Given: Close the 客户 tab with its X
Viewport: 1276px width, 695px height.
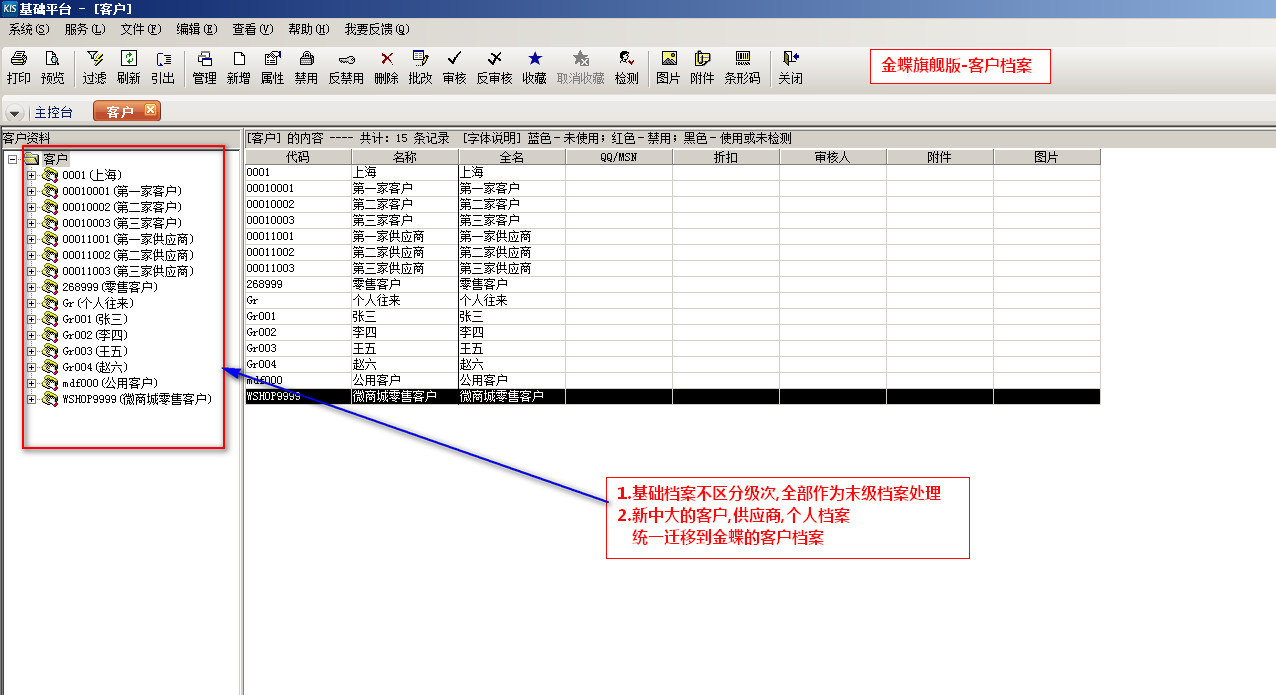Looking at the screenshot, I should pyautogui.click(x=150, y=110).
